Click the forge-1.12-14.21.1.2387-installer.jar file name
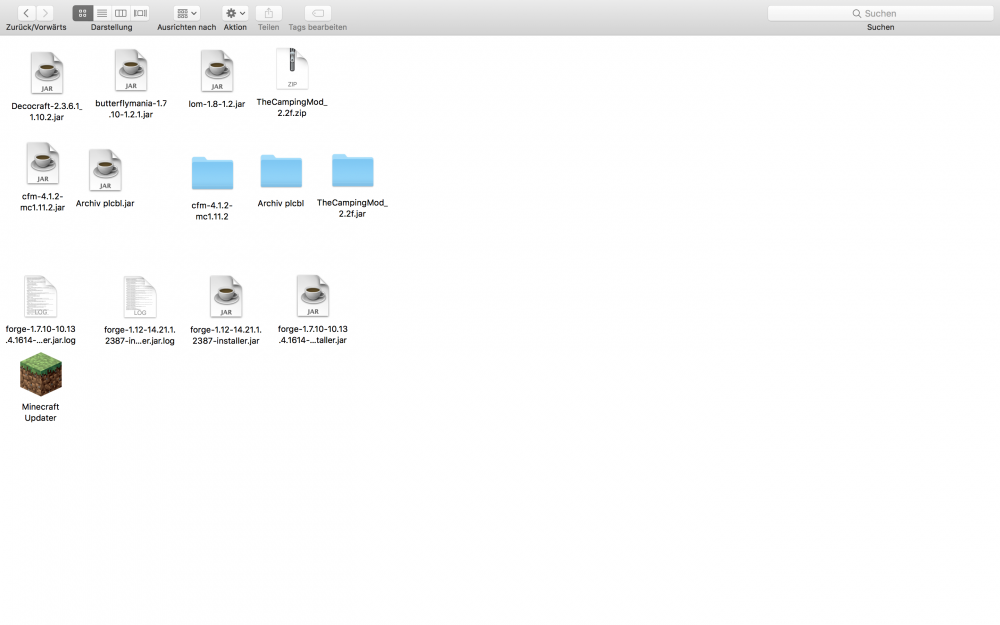The image size is (1000, 625). click(x=226, y=335)
